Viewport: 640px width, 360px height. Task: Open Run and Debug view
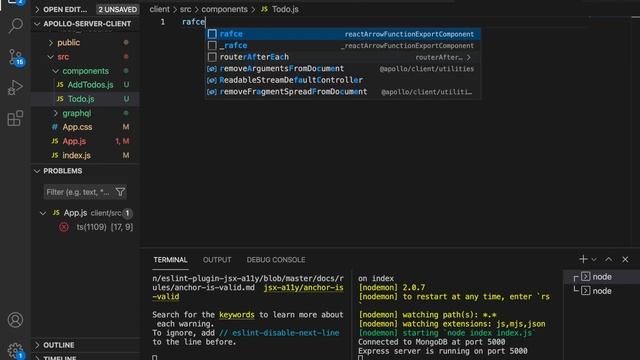pyautogui.click(x=16, y=87)
